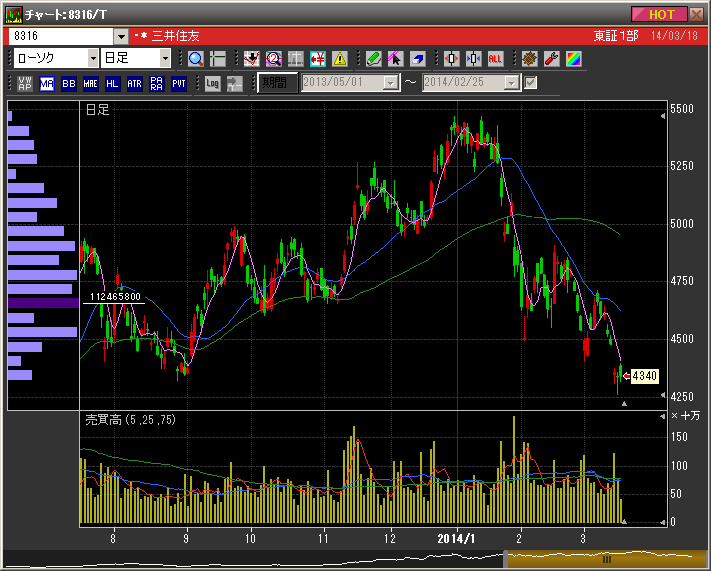Toggle the checkbox beside the end date

tap(531, 83)
